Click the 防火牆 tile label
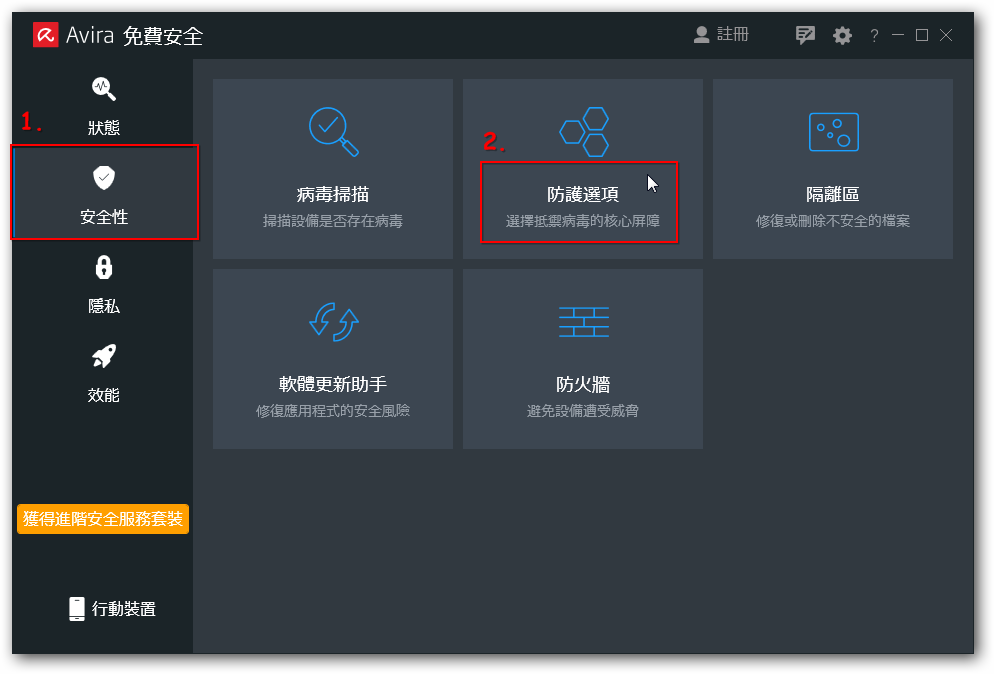This screenshot has width=994, height=674. coord(583,385)
